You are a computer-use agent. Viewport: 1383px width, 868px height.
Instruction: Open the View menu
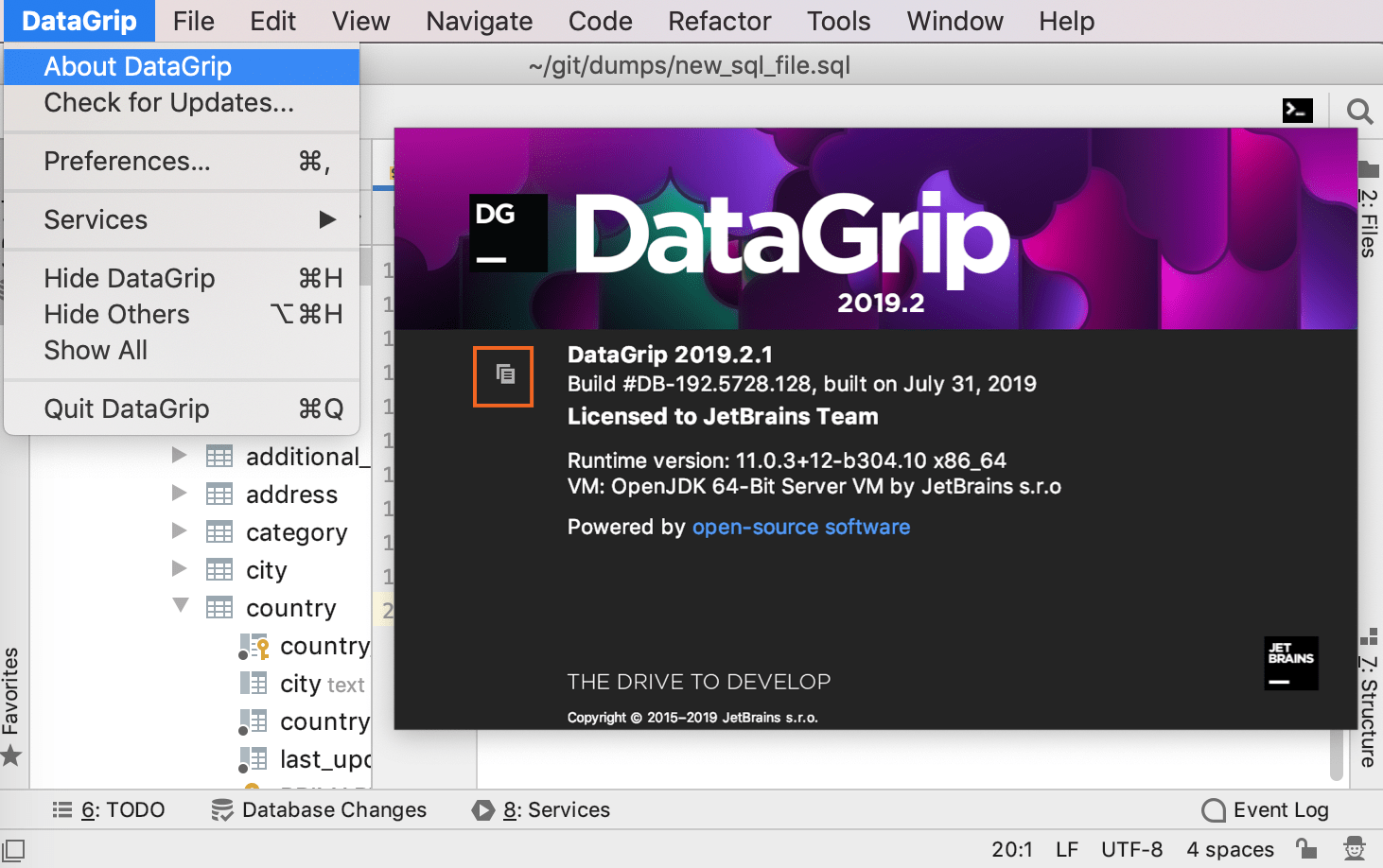click(360, 21)
